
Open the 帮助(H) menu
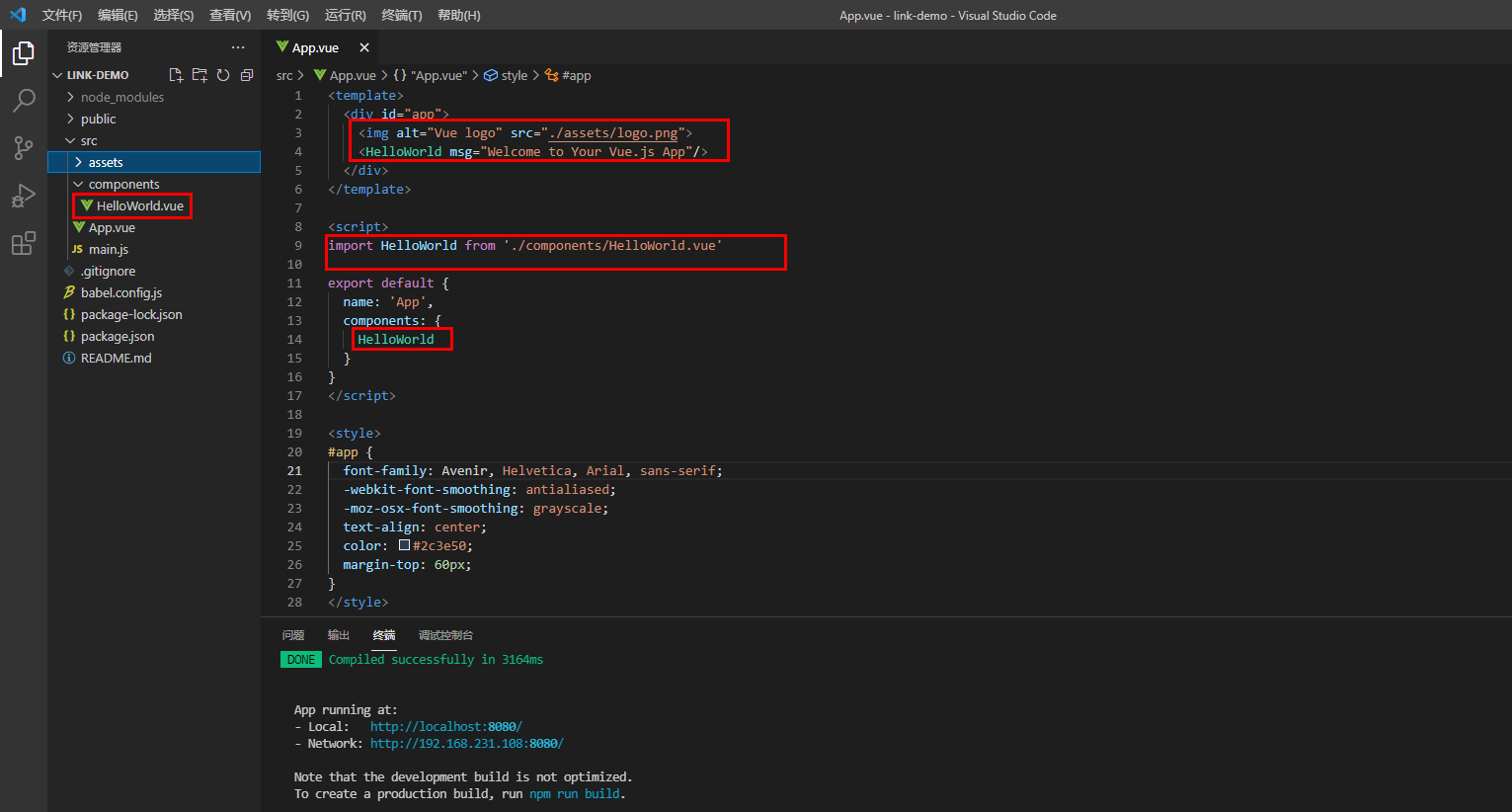[x=458, y=15]
